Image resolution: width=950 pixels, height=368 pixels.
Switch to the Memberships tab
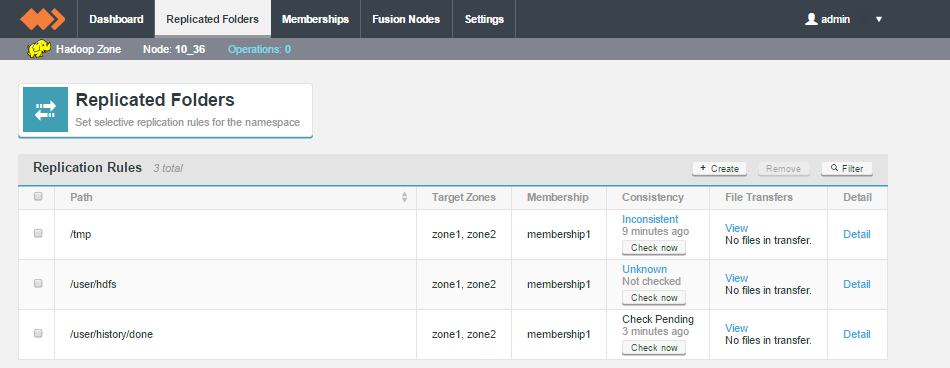[315, 19]
